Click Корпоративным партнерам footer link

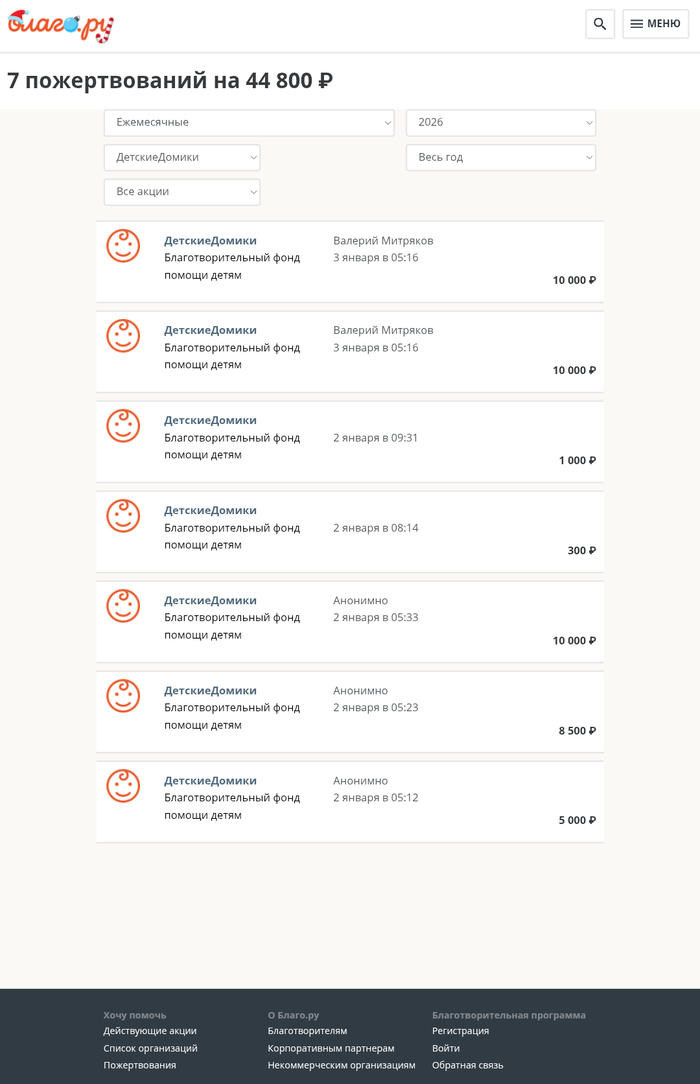pos(331,1048)
